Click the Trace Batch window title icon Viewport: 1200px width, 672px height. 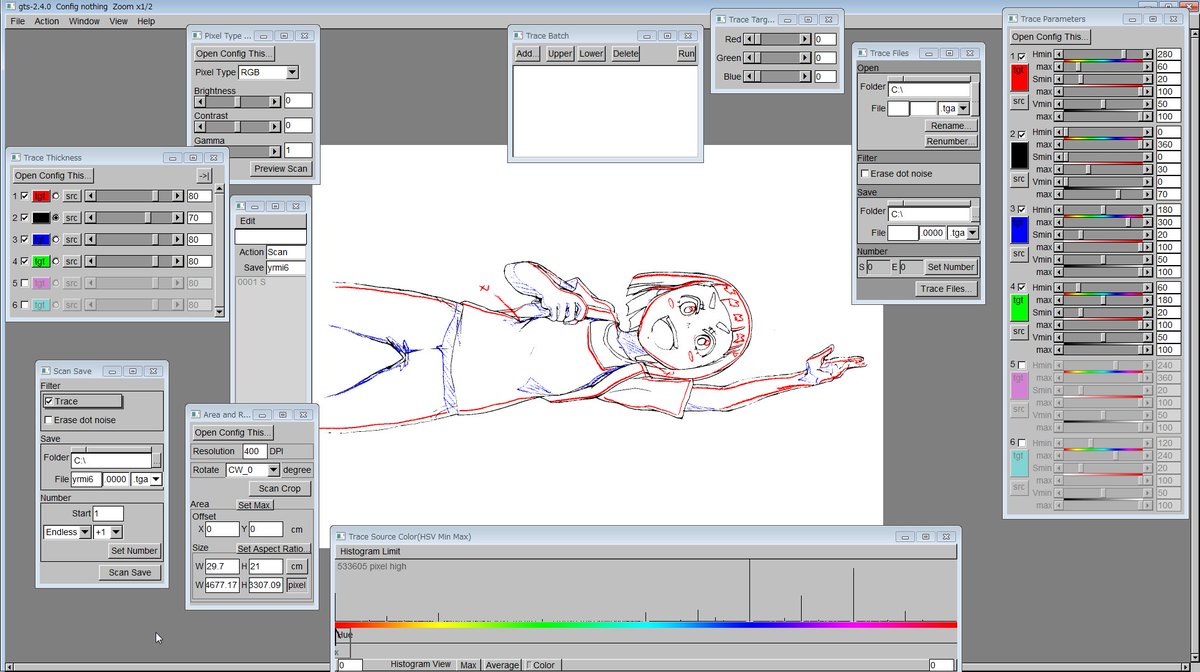pos(517,35)
